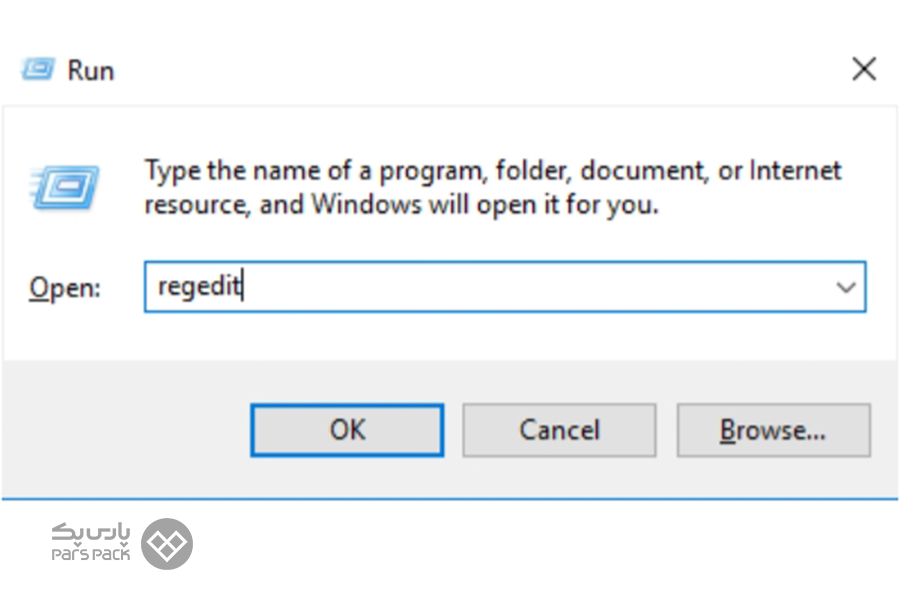This screenshot has height=600, width=900.
Task: Click the large Run icon beside the description
Action: point(64,187)
